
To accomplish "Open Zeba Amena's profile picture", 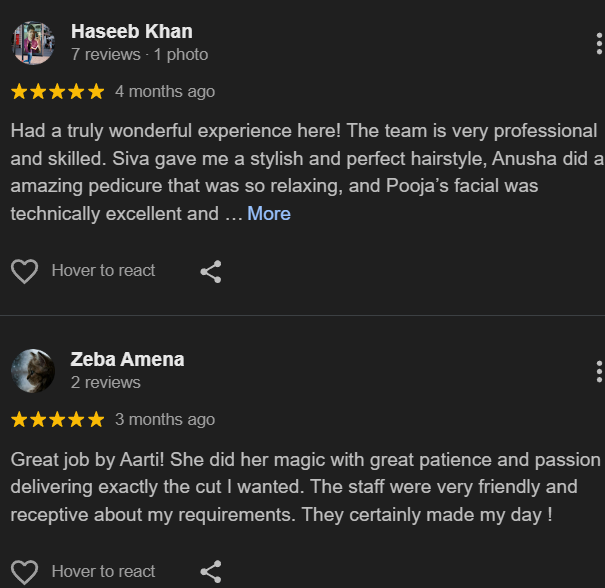I will tap(33, 371).
